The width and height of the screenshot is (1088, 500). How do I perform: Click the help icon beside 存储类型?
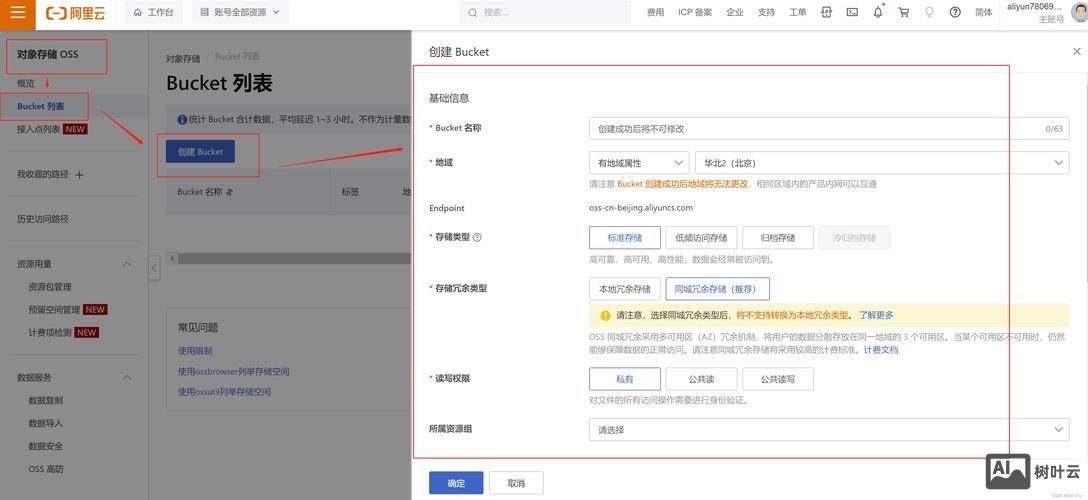coord(477,237)
